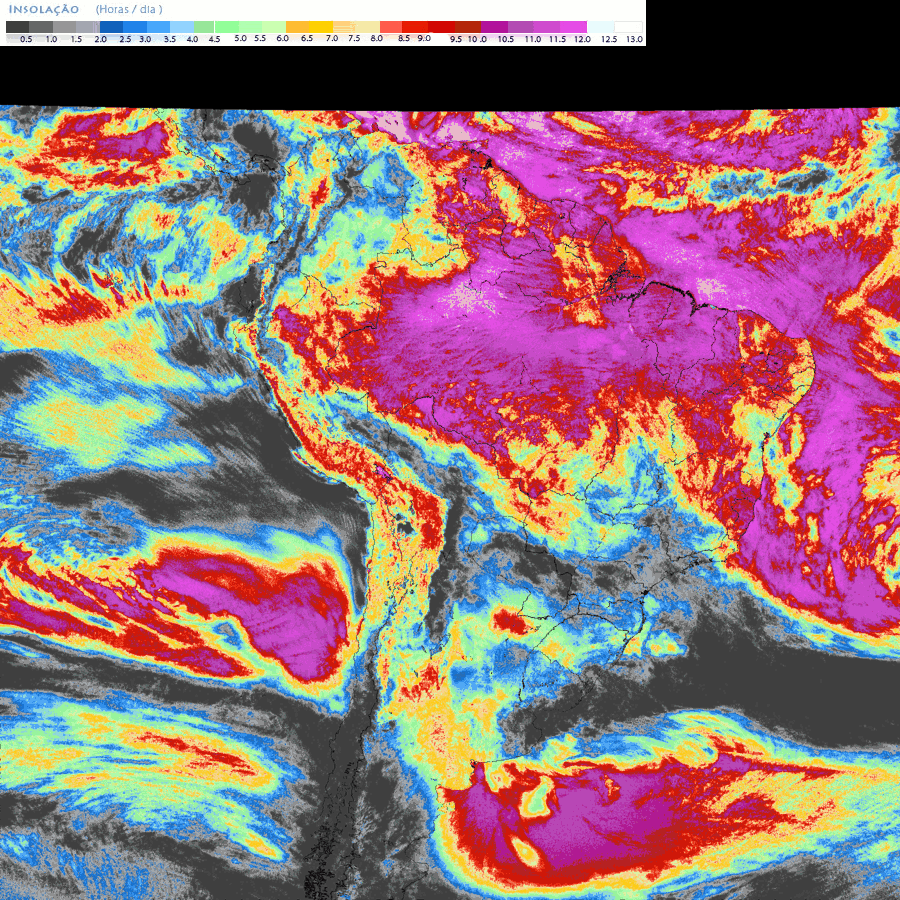Click the '5.5' legend value
900x900 pixels.
pyautogui.click(x=260, y=38)
